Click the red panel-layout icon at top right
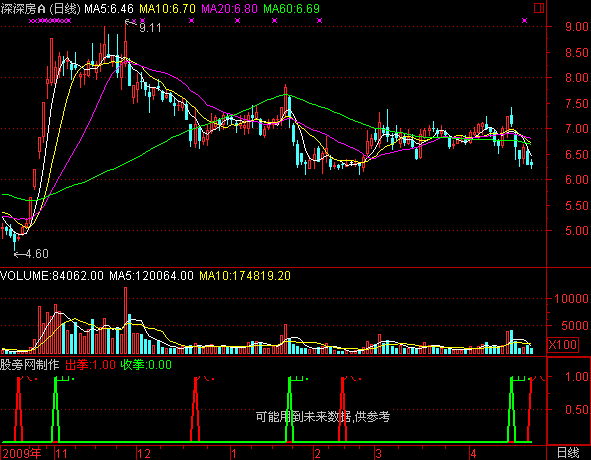The height and width of the screenshot is (460, 591). [x=539, y=8]
